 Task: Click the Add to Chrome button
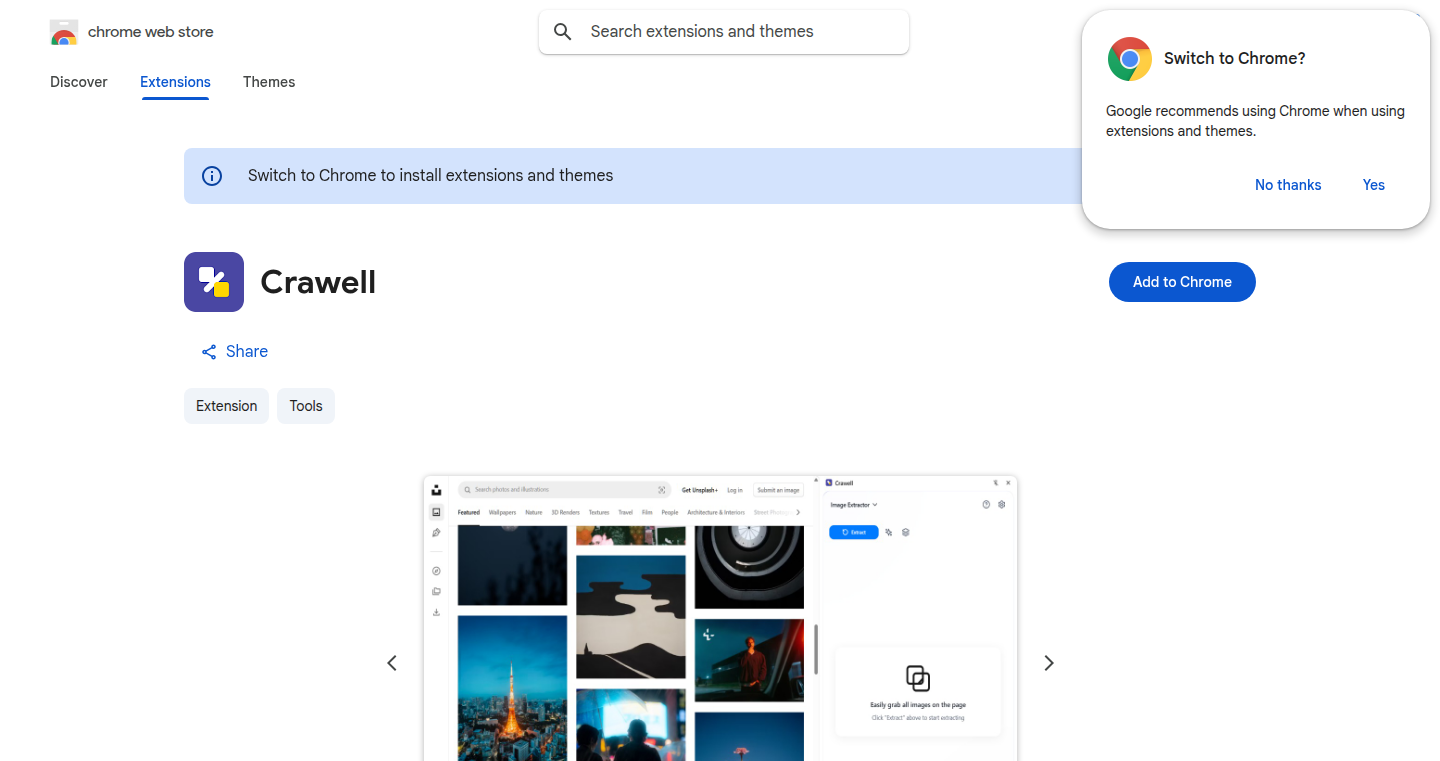pyautogui.click(x=1182, y=282)
